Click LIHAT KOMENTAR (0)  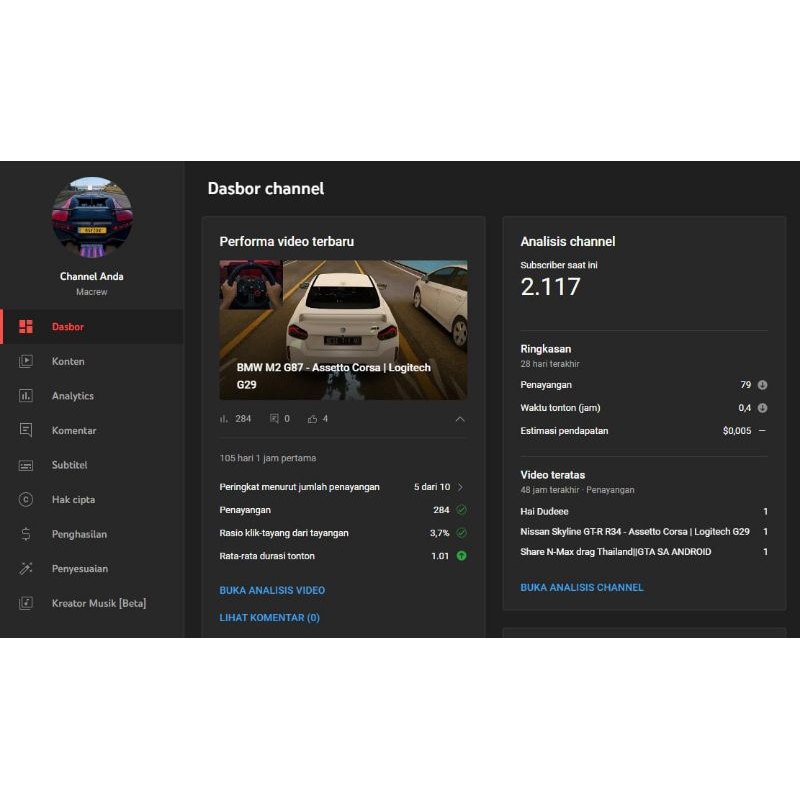tap(269, 617)
